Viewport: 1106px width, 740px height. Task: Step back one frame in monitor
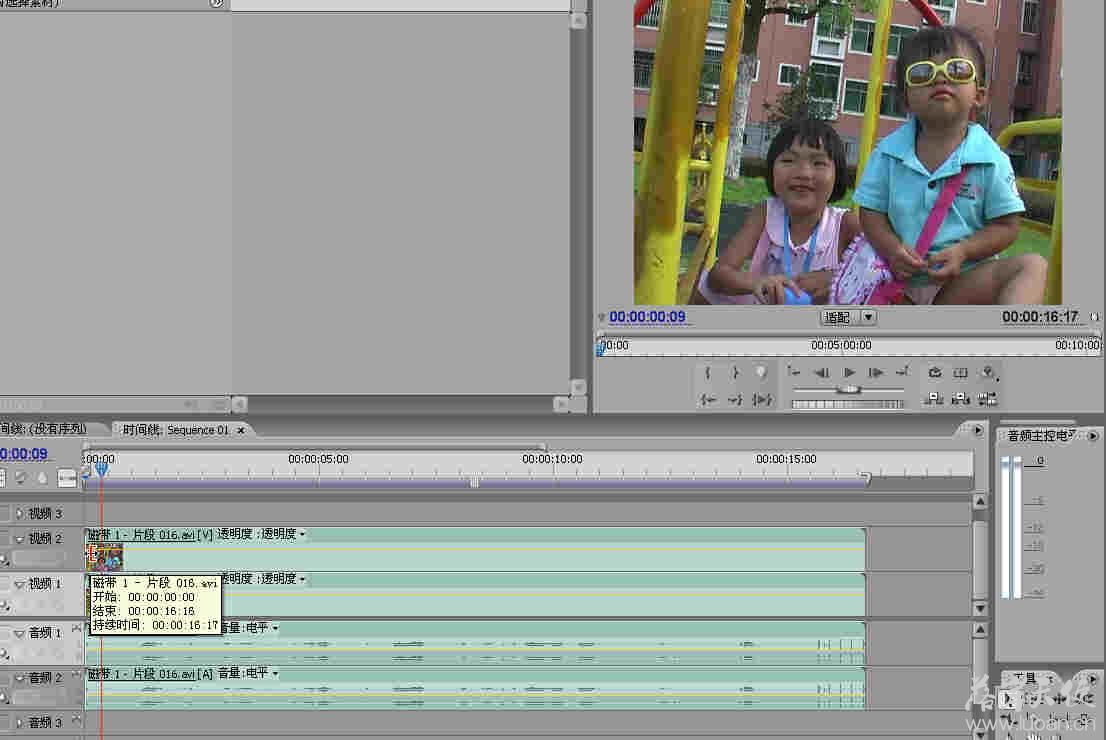coord(821,372)
